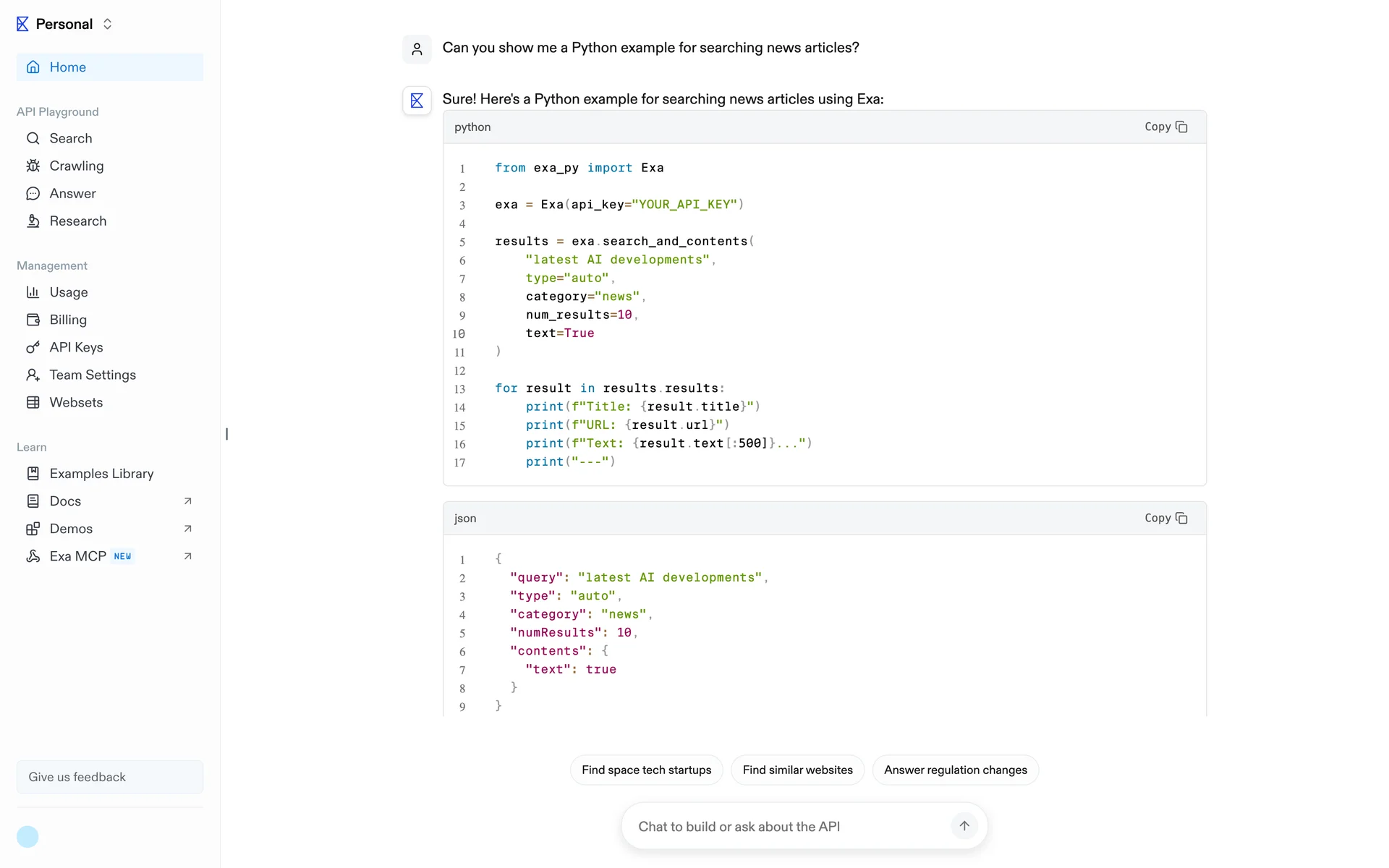Copy the python code block
The image size is (1389, 868).
click(1165, 127)
